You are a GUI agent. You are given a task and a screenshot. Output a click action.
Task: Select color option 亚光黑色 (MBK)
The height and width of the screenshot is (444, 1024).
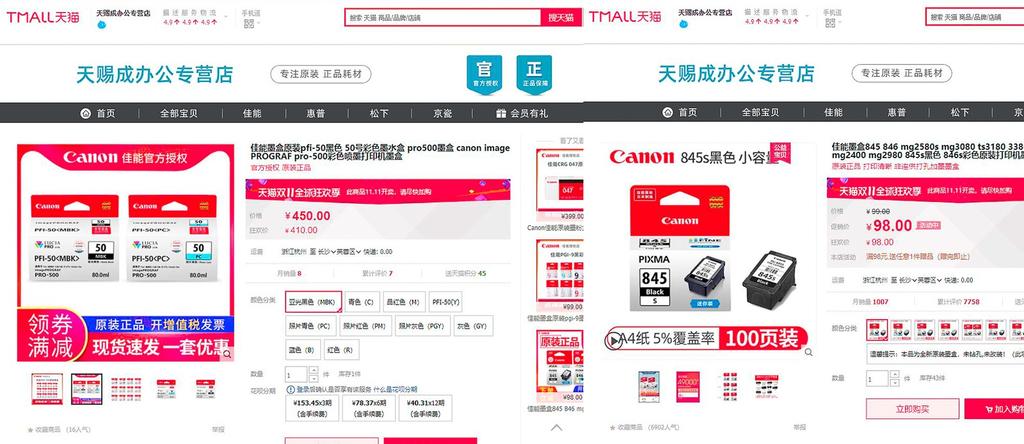pos(313,302)
